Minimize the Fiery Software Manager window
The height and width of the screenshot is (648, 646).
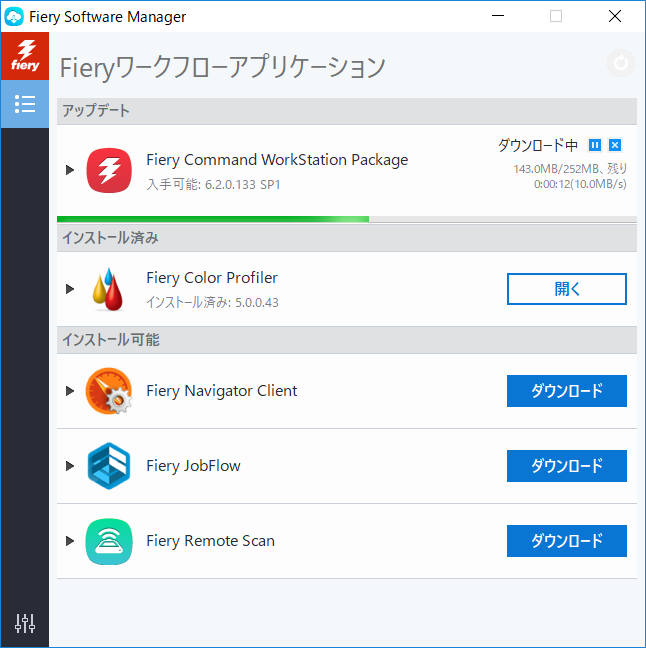[x=498, y=16]
